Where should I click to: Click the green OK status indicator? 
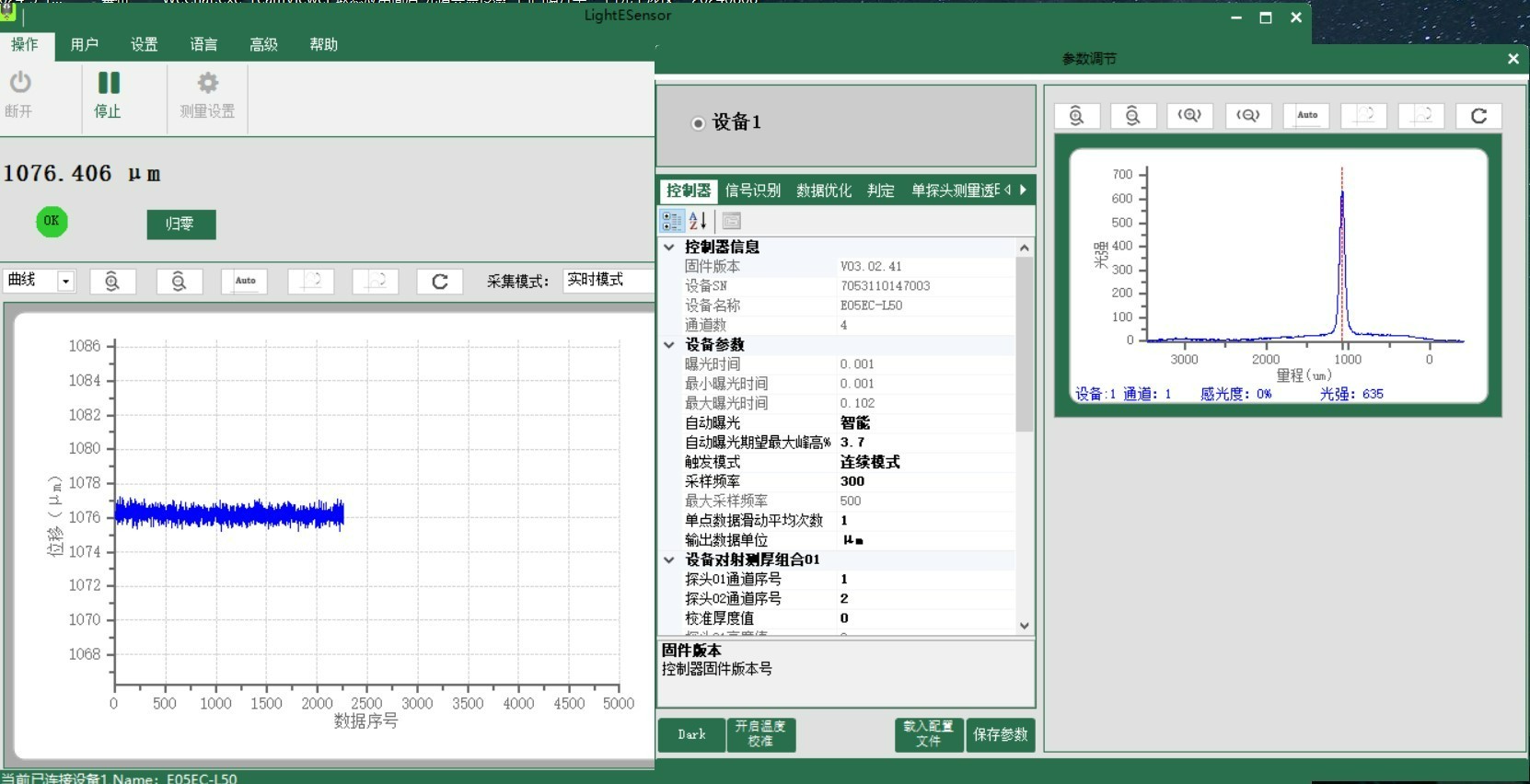click(x=52, y=221)
